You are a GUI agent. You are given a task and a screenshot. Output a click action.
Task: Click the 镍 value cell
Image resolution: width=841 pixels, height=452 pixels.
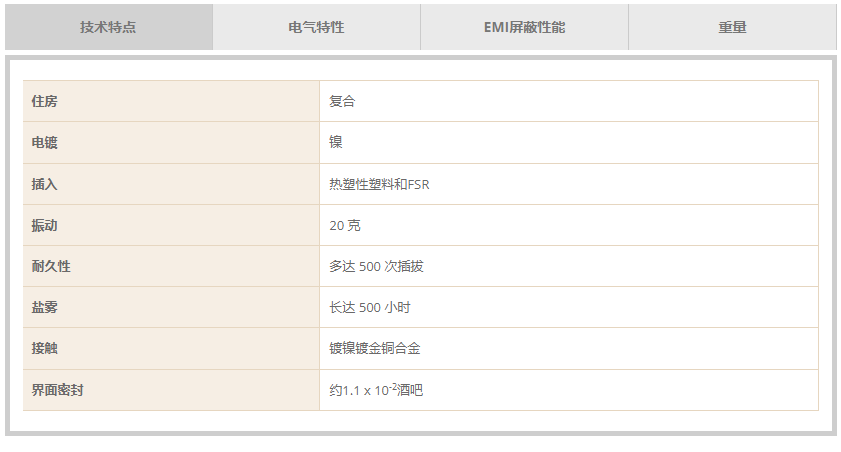click(569, 143)
